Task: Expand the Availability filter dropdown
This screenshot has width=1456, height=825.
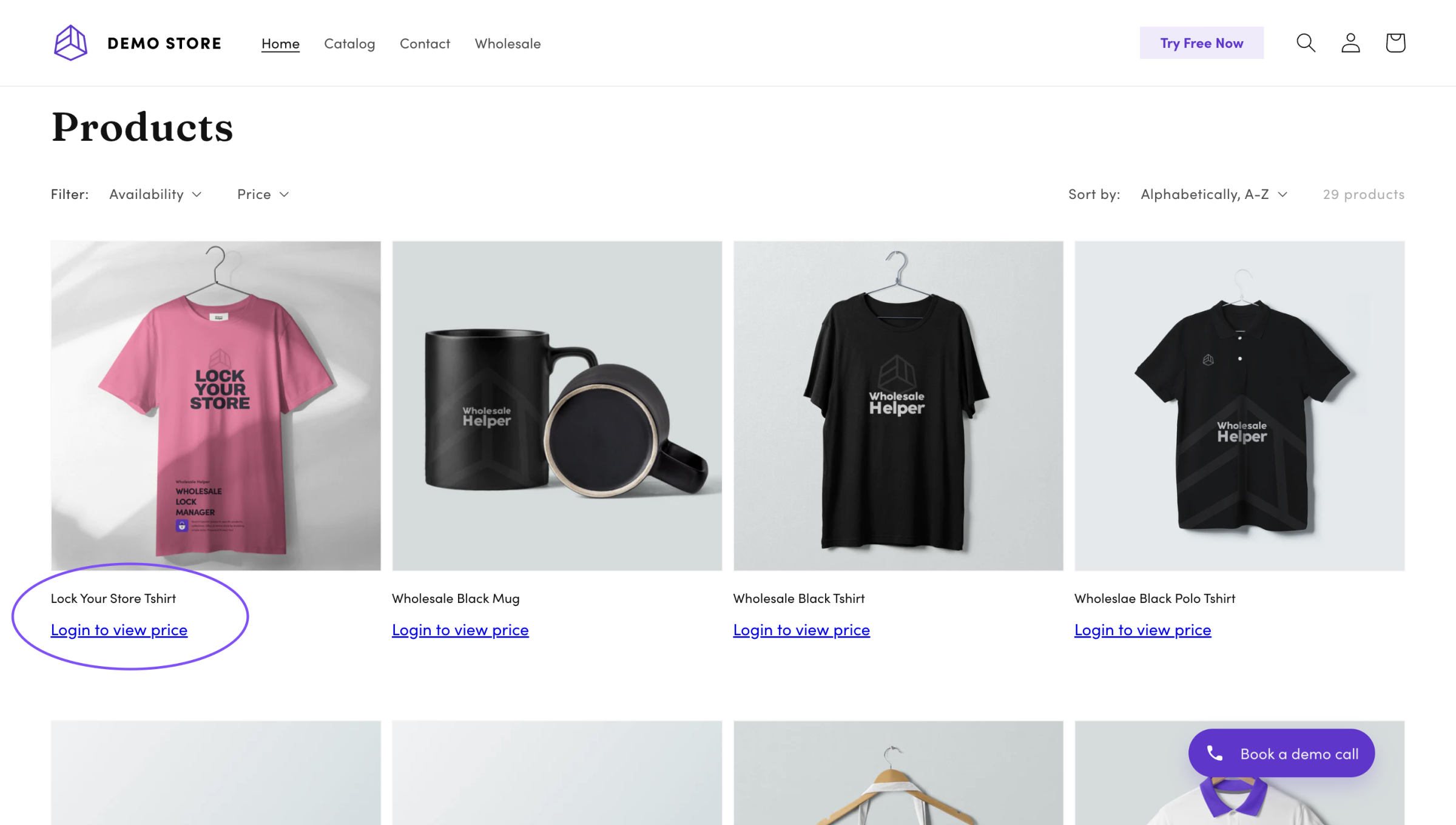Action: pyautogui.click(x=155, y=194)
